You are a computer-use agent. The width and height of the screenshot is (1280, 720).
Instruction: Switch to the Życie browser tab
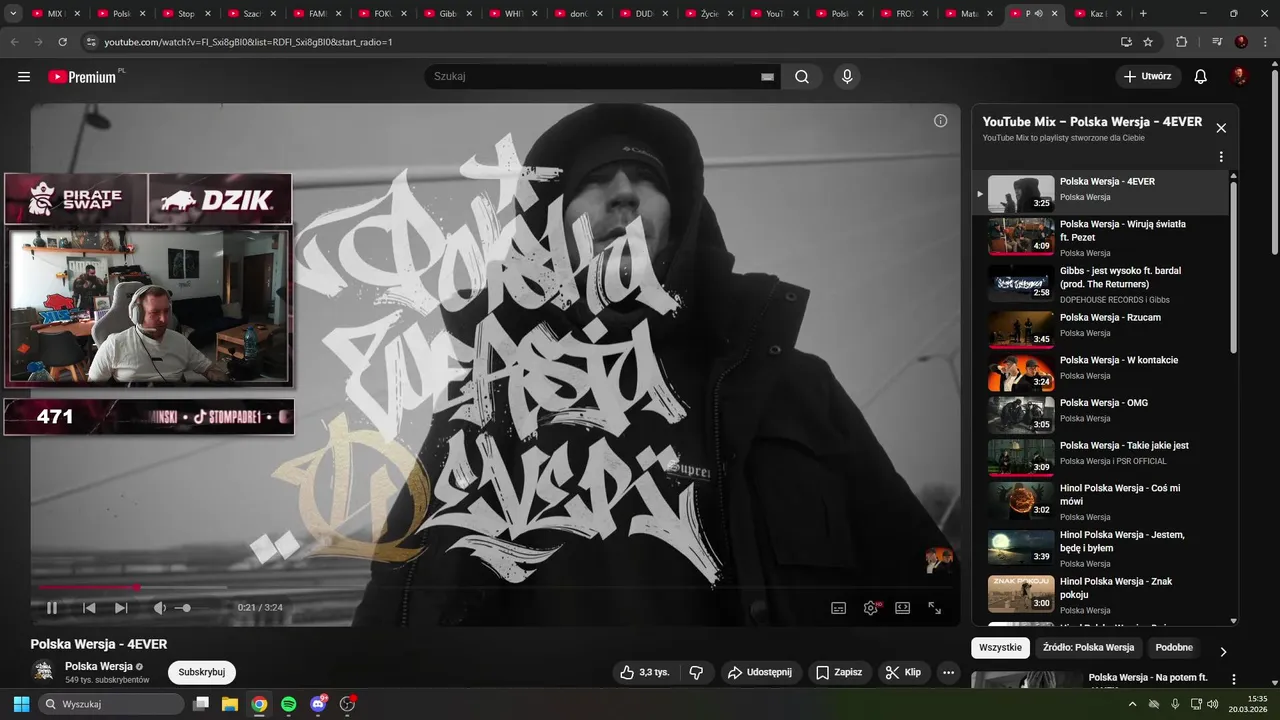[x=710, y=14]
